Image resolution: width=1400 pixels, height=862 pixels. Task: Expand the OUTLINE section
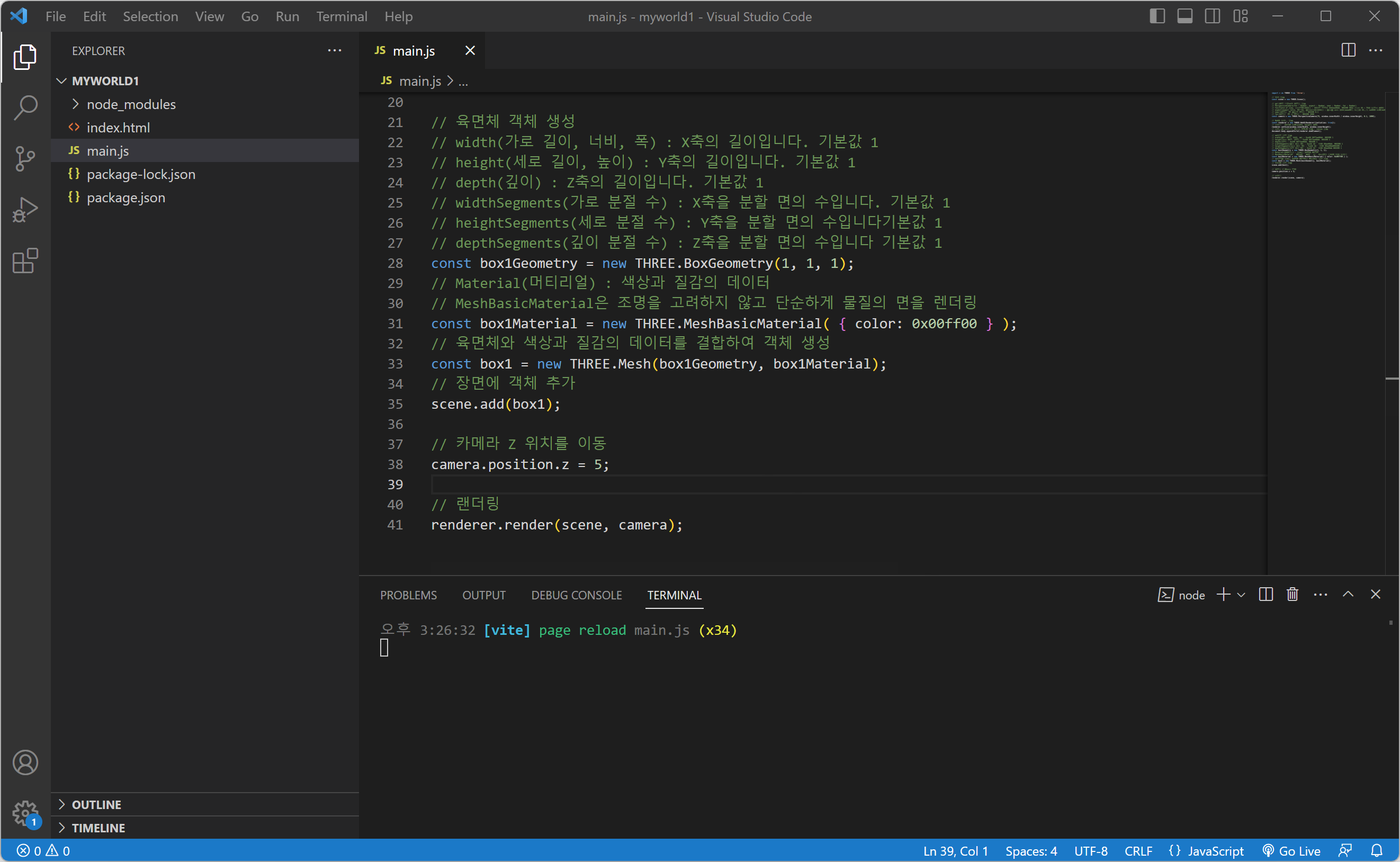96,804
